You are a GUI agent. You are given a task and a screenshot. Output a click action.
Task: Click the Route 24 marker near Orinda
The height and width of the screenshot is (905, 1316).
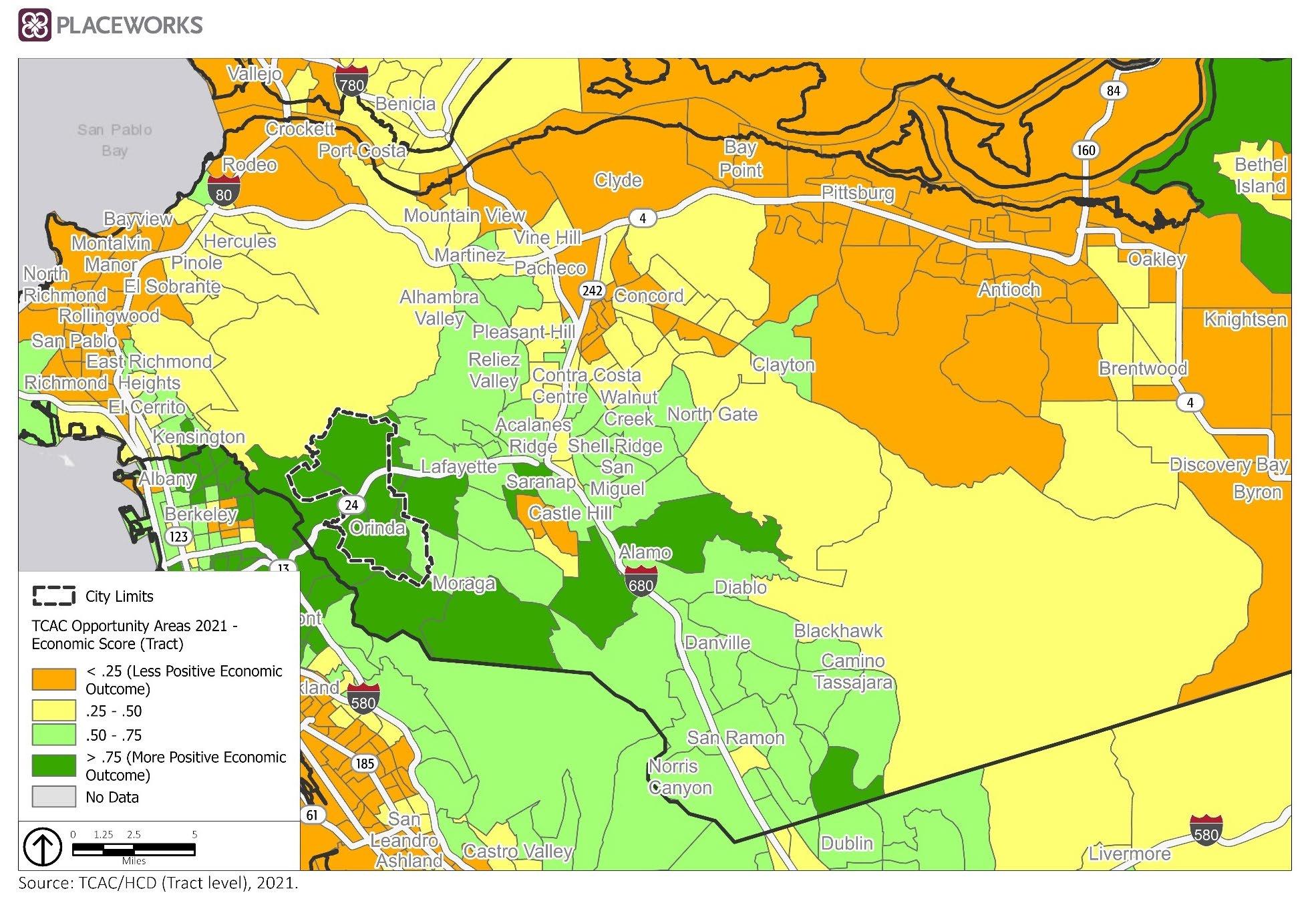pyautogui.click(x=351, y=506)
